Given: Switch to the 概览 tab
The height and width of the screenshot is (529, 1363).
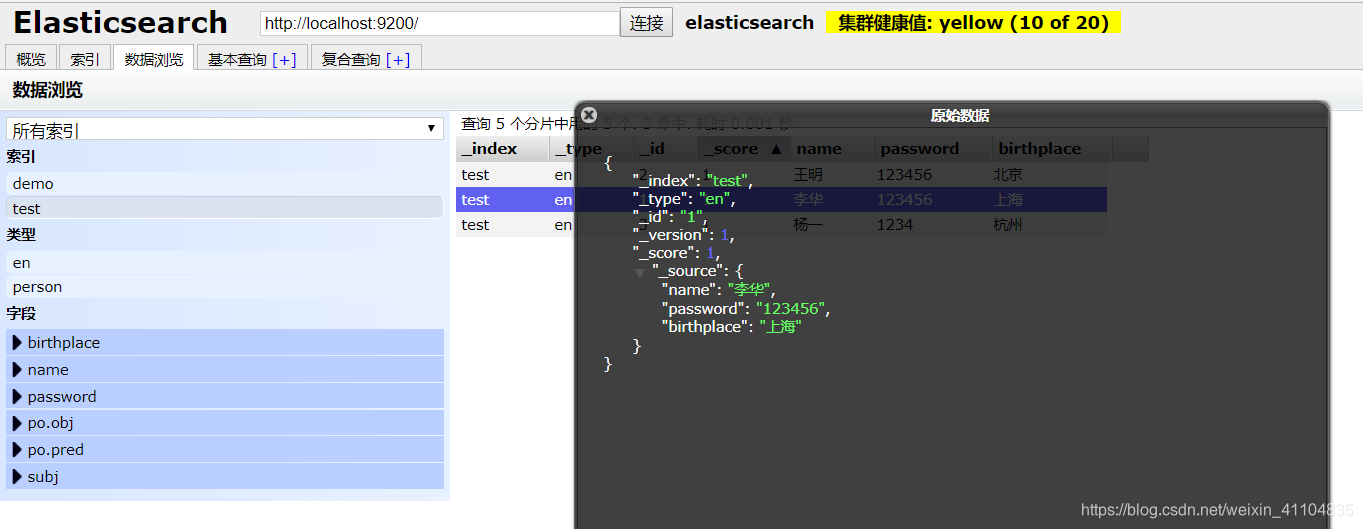Looking at the screenshot, I should 31,59.
